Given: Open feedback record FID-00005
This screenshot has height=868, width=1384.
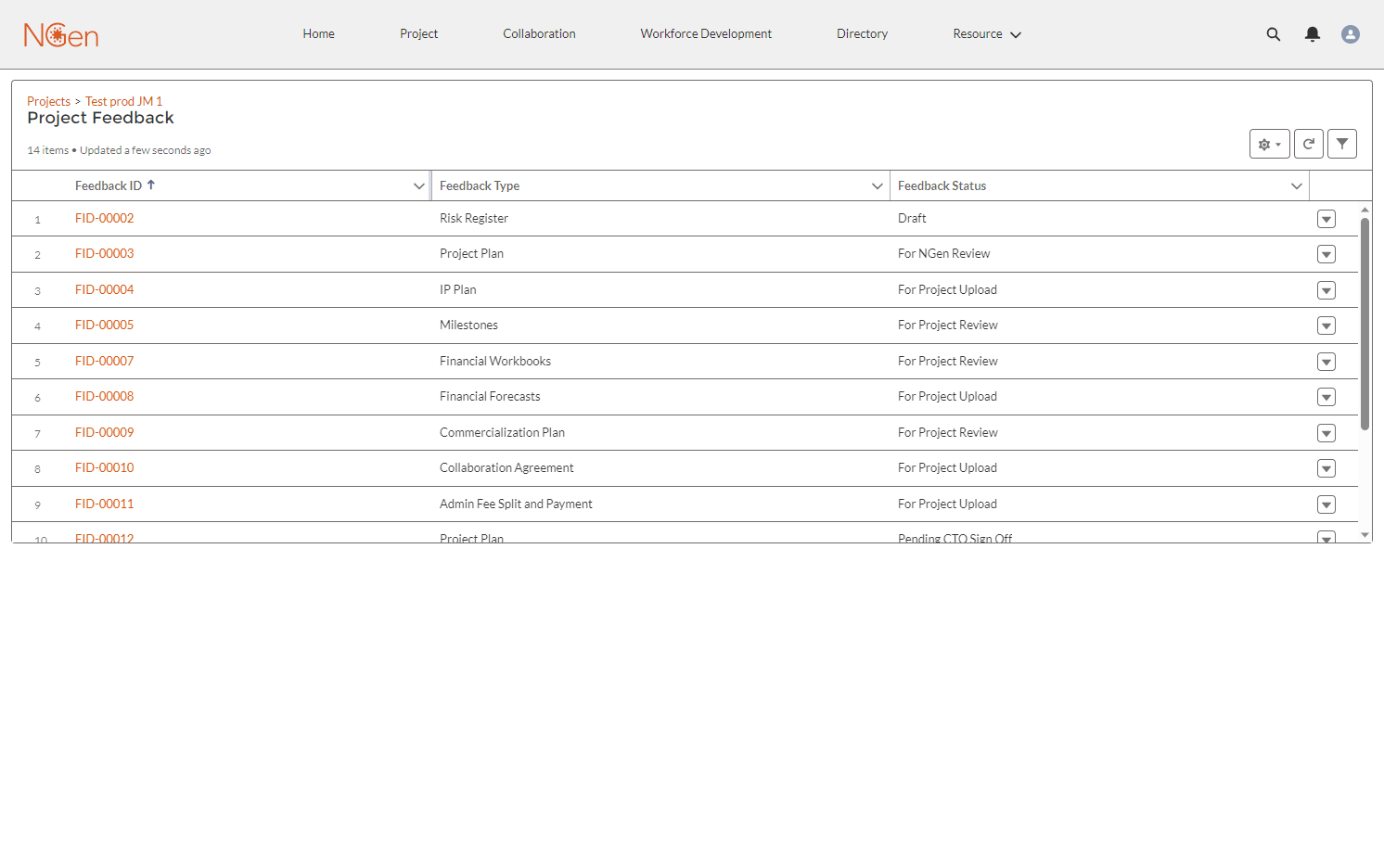Looking at the screenshot, I should pyautogui.click(x=104, y=325).
